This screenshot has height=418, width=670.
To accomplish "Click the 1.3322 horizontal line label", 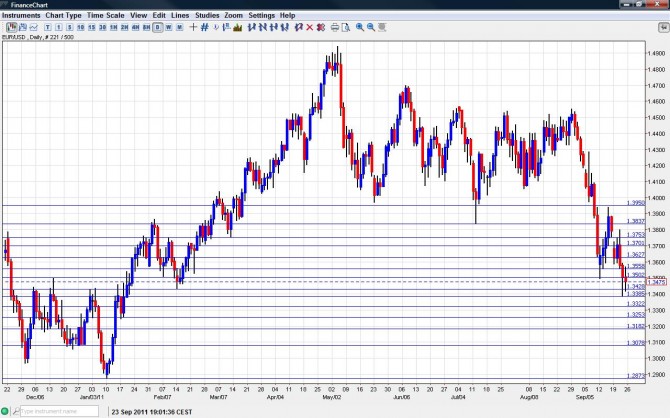I will tap(636, 303).
